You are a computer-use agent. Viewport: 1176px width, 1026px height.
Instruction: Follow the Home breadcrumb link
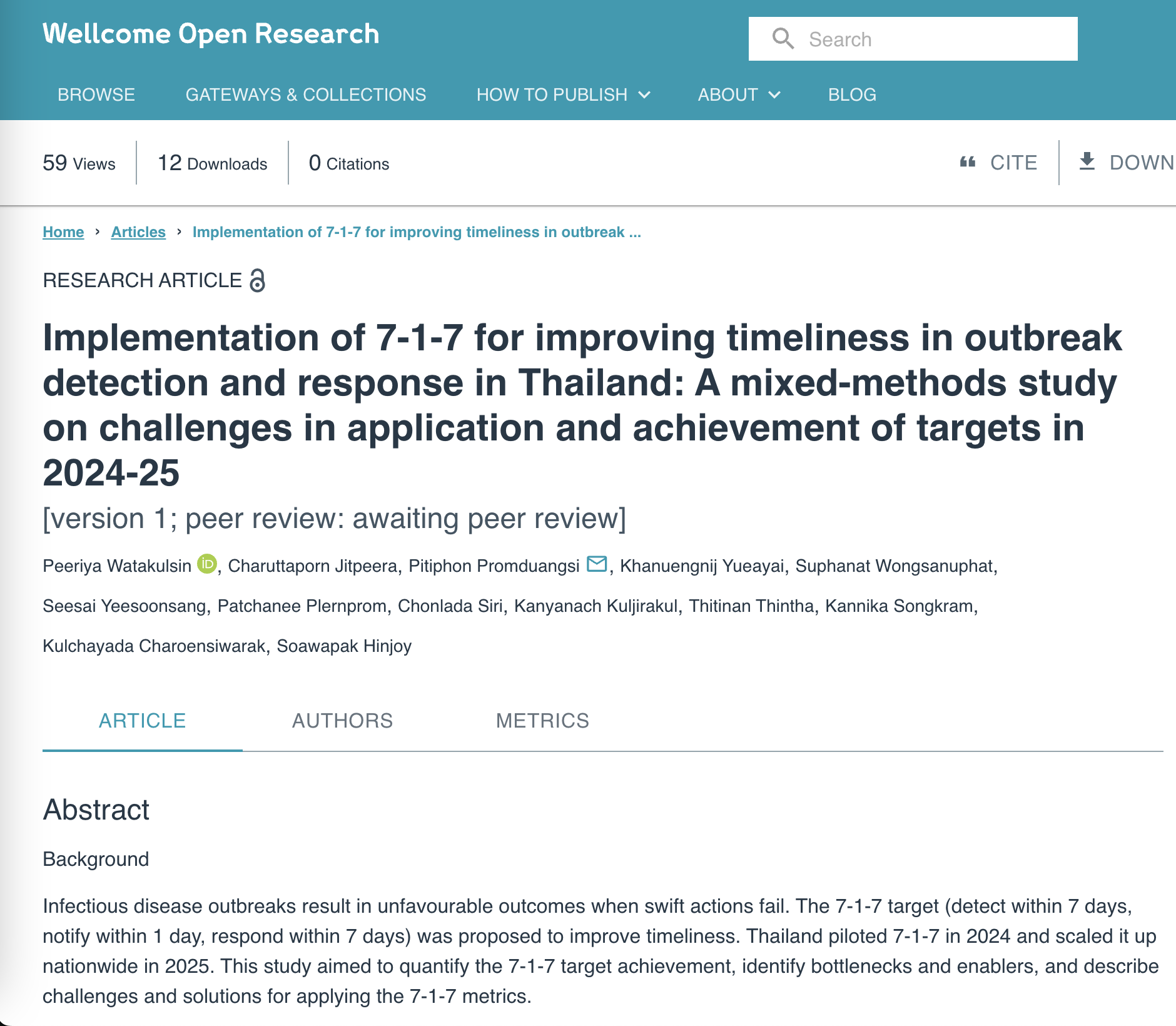(63, 232)
